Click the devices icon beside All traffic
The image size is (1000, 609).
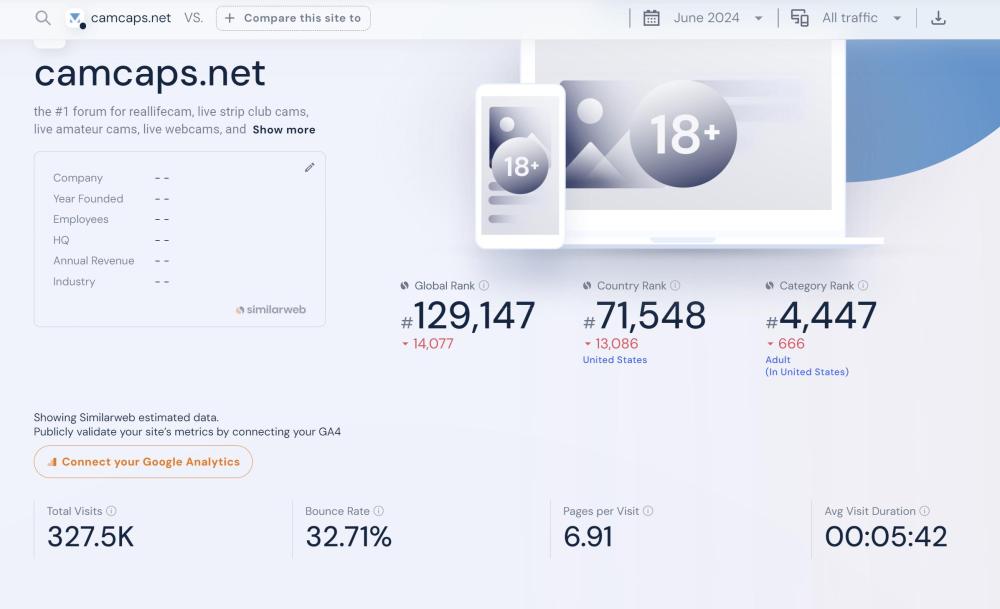[x=799, y=18]
